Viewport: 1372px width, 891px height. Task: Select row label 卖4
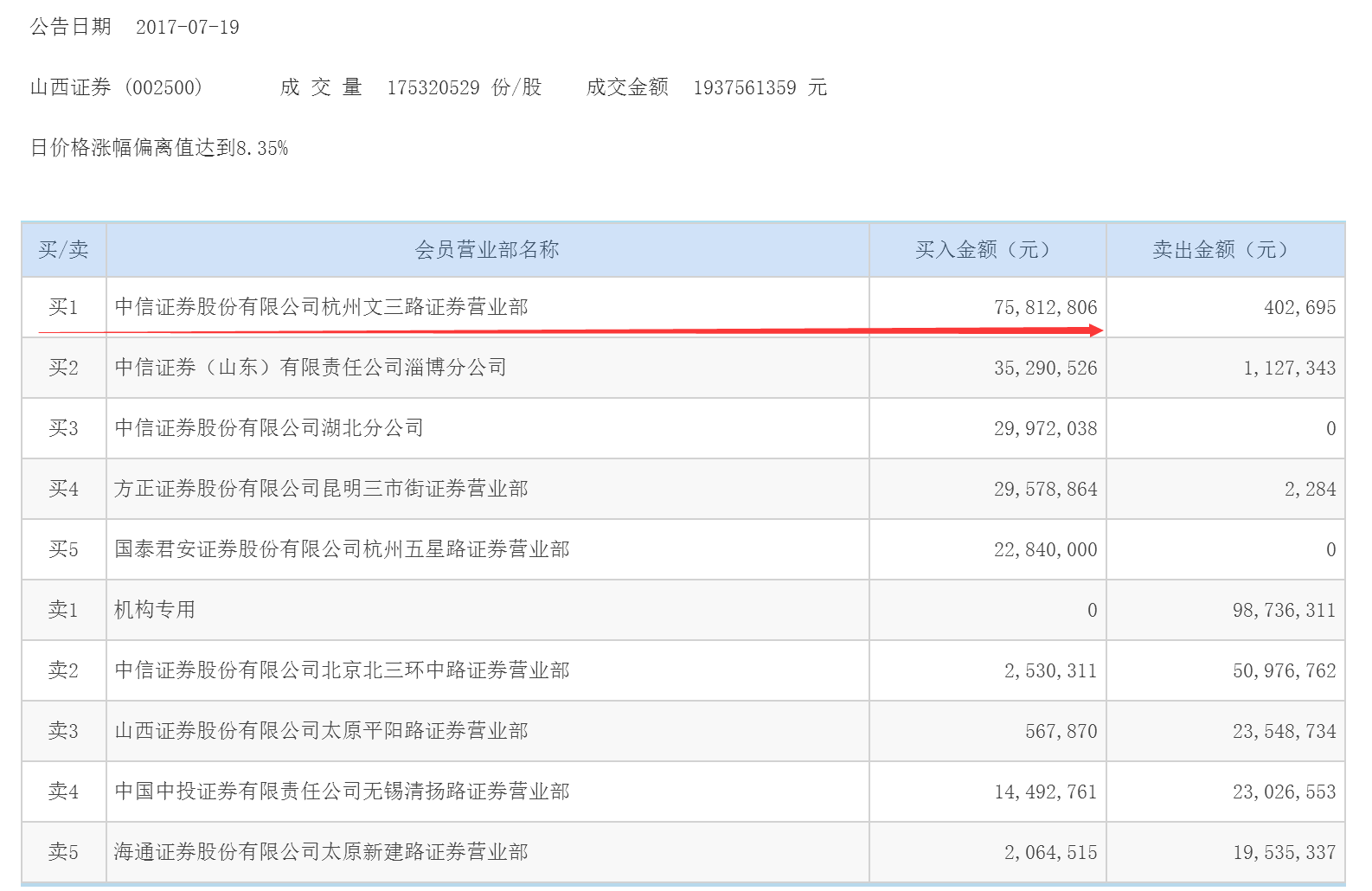(63, 792)
